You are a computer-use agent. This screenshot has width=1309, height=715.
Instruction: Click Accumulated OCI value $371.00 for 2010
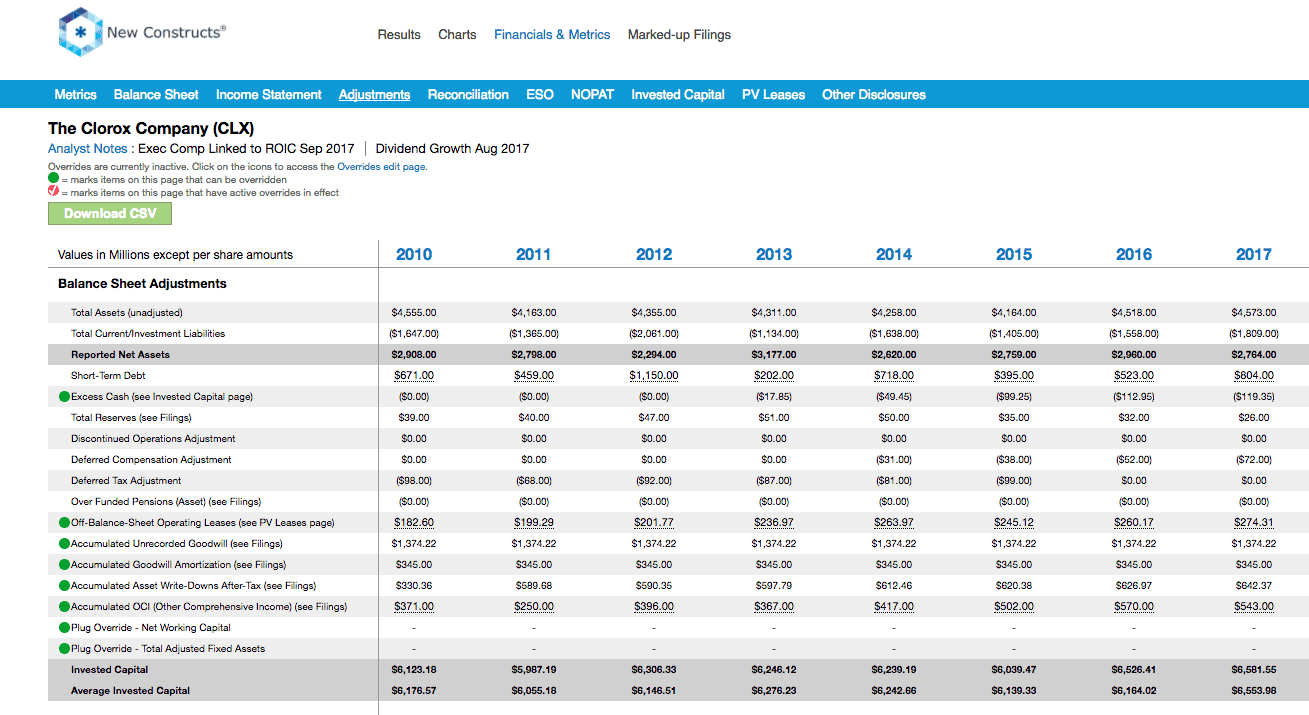point(414,607)
